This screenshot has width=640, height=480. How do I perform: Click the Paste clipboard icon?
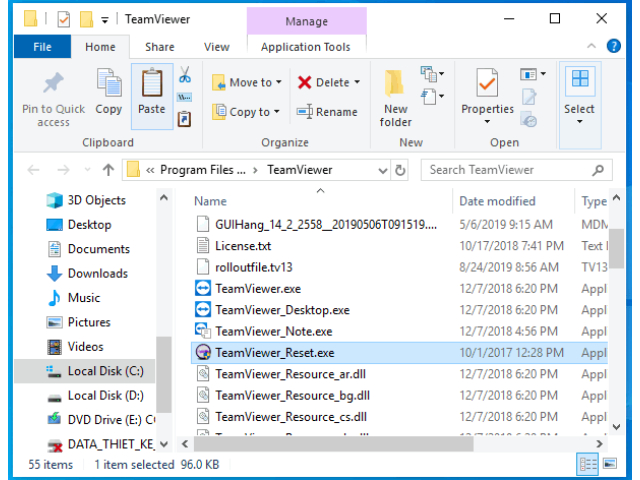coord(152,83)
